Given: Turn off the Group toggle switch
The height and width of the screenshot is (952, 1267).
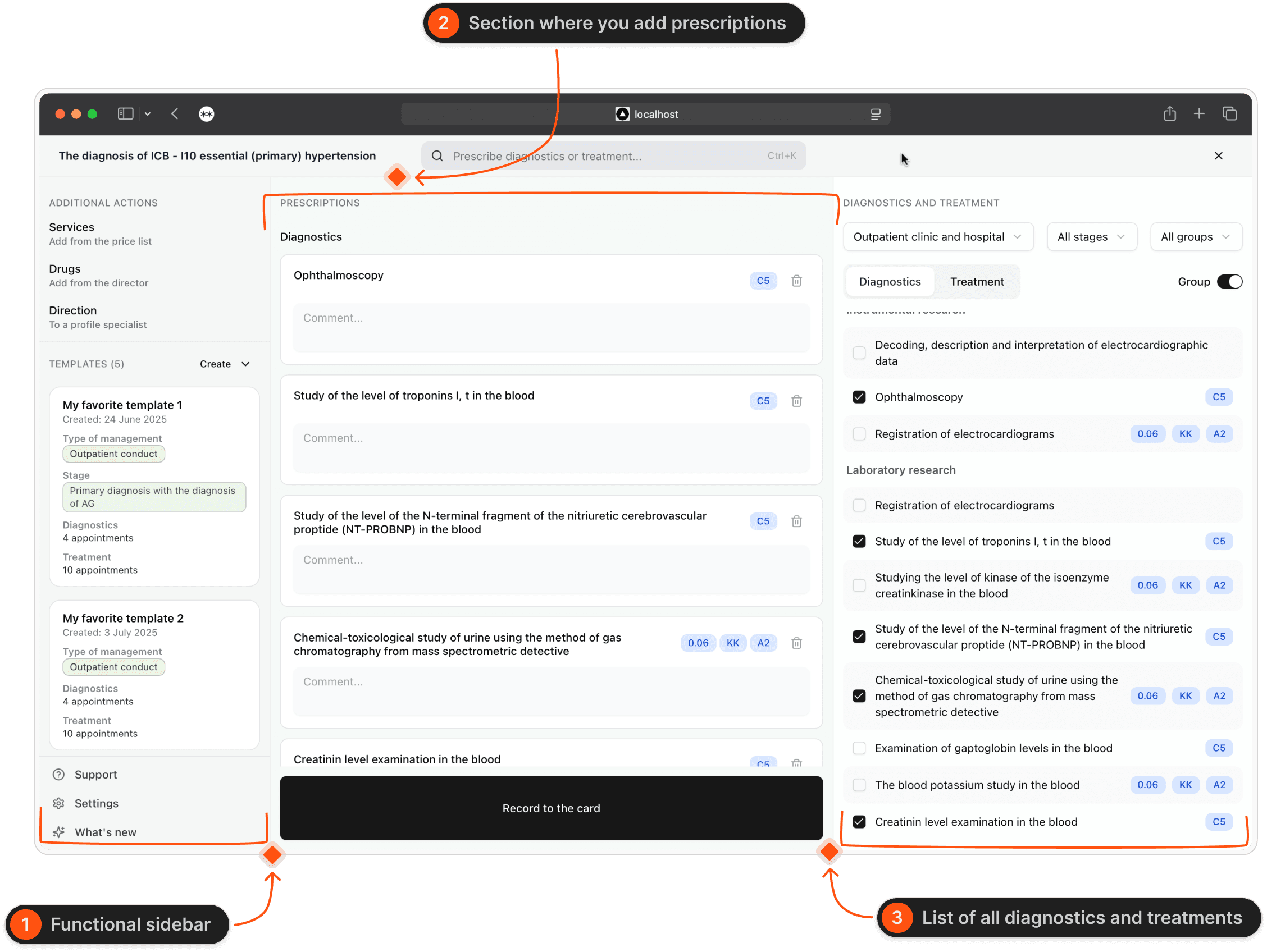Looking at the screenshot, I should [x=1229, y=282].
